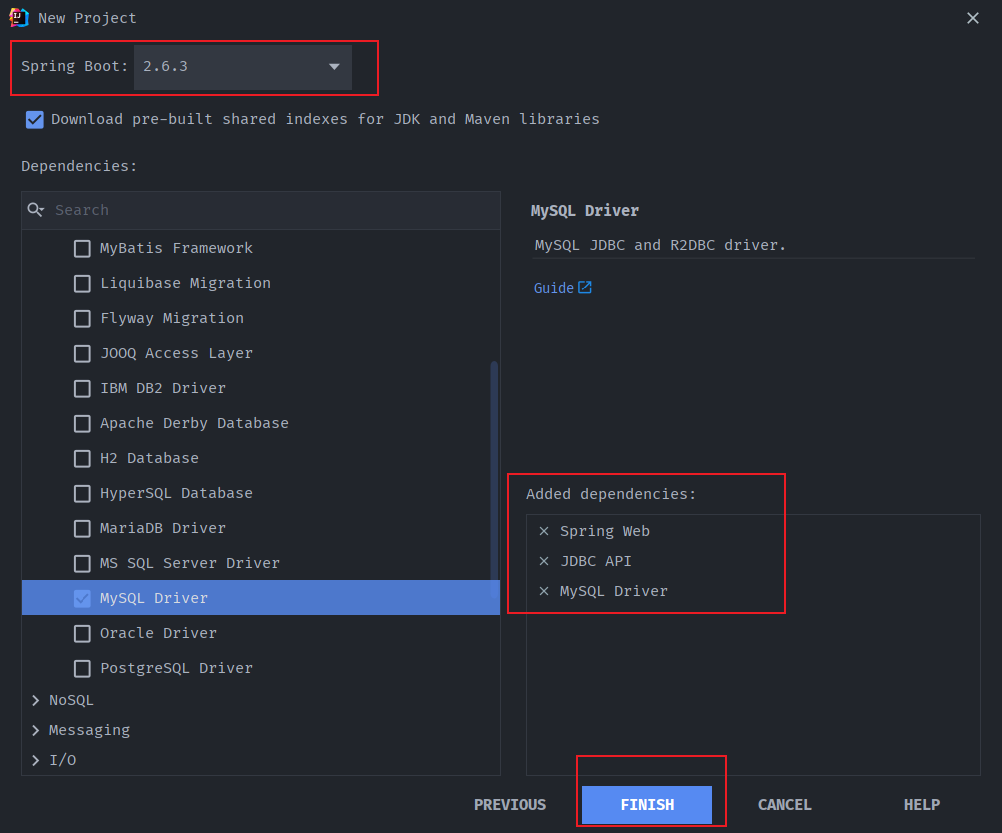Viewport: 1002px width, 833px height.
Task: Expand the Messaging category
Action: pos(37,730)
